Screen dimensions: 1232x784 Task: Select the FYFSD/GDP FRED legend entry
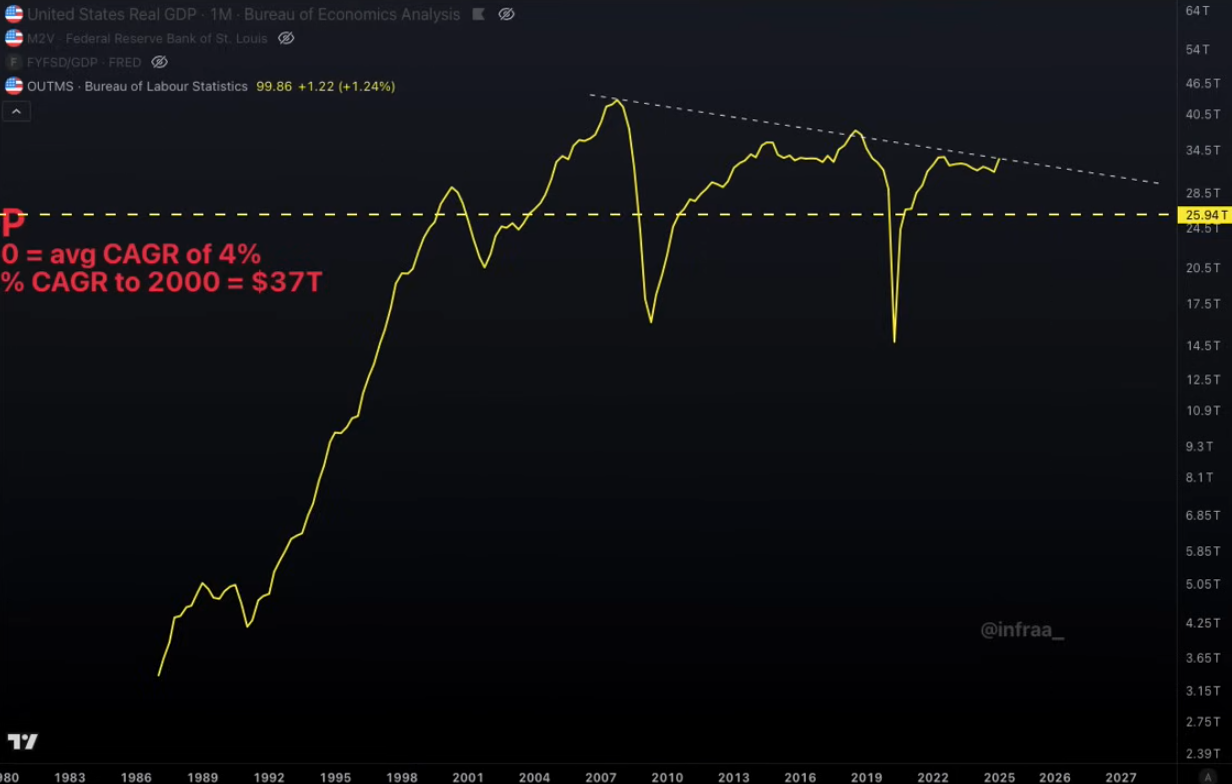[84, 62]
